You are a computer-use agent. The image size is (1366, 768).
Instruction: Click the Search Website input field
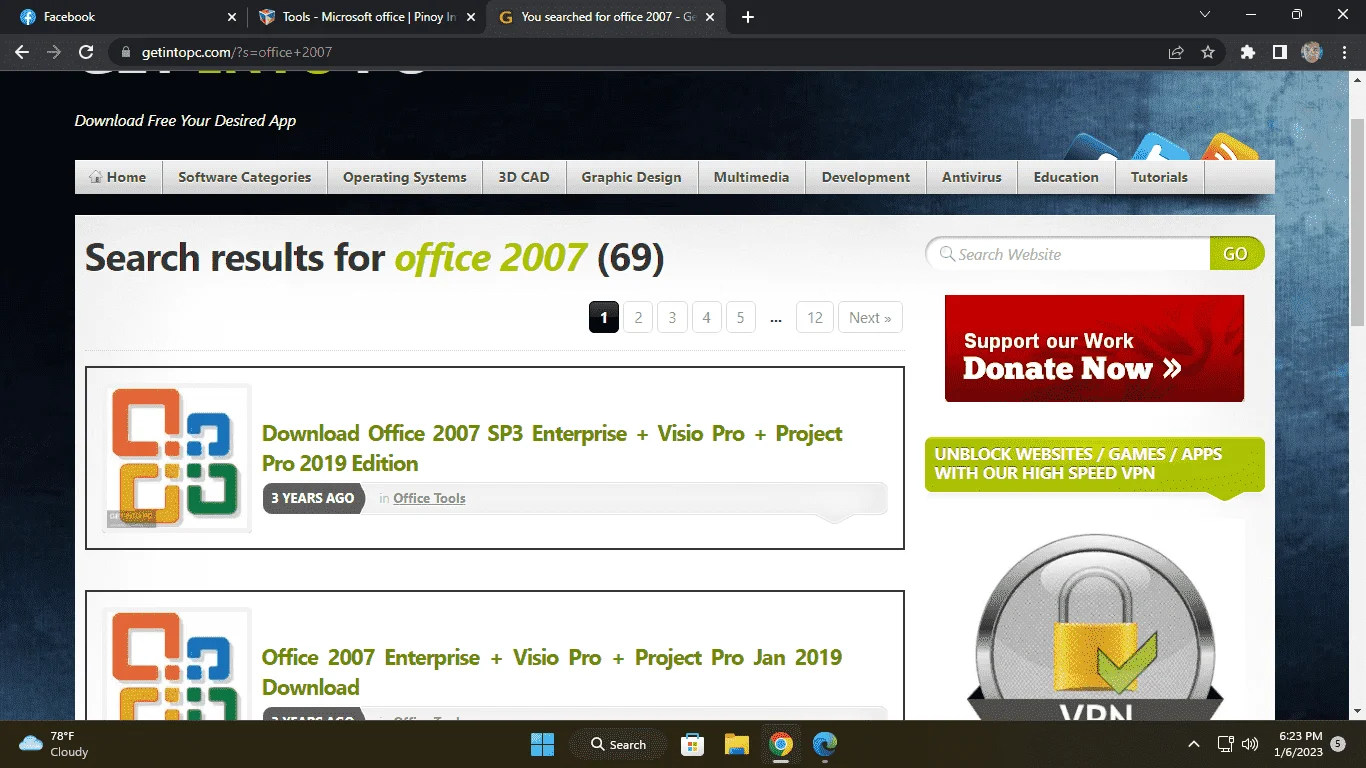coord(1068,254)
